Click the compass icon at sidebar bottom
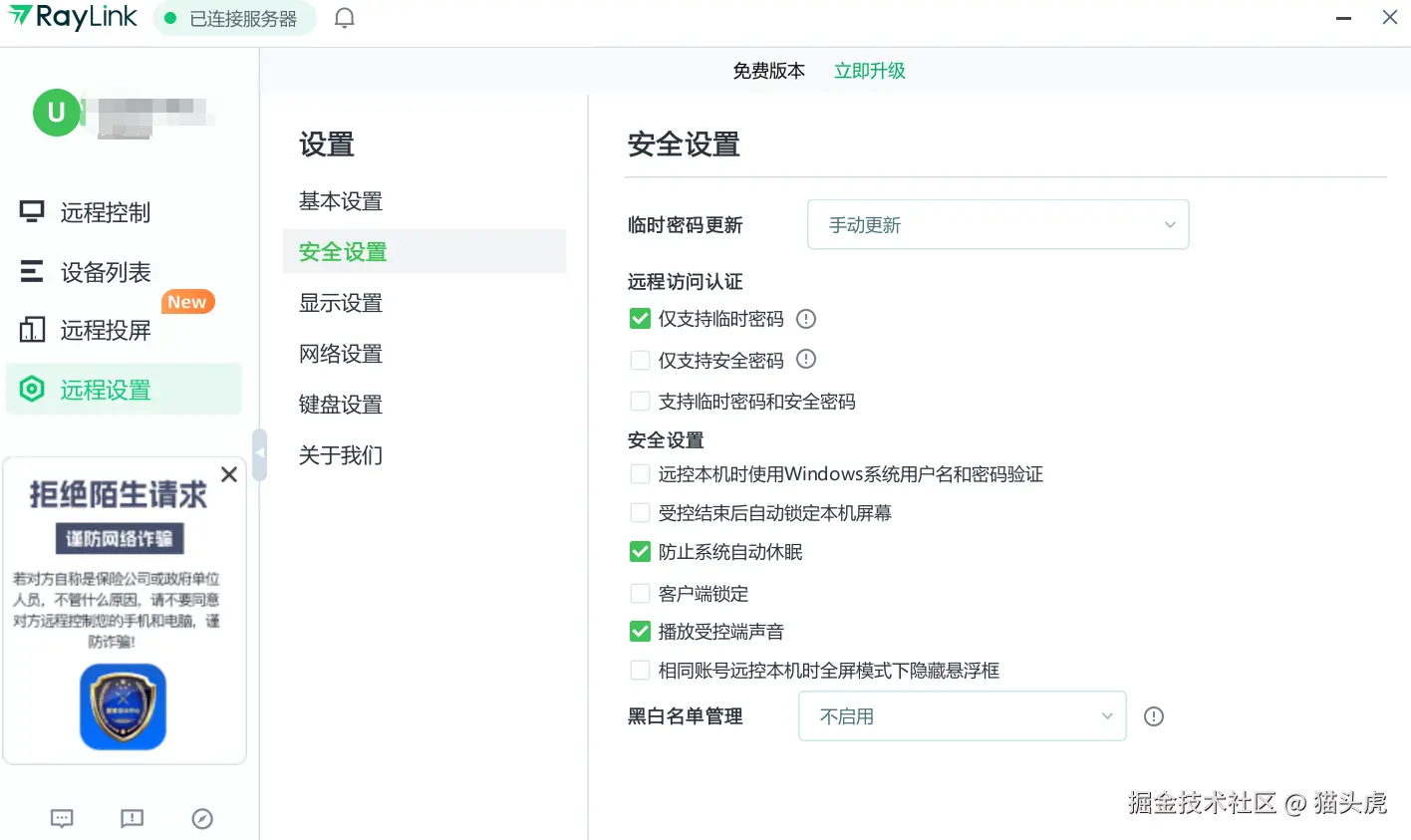 click(202, 819)
